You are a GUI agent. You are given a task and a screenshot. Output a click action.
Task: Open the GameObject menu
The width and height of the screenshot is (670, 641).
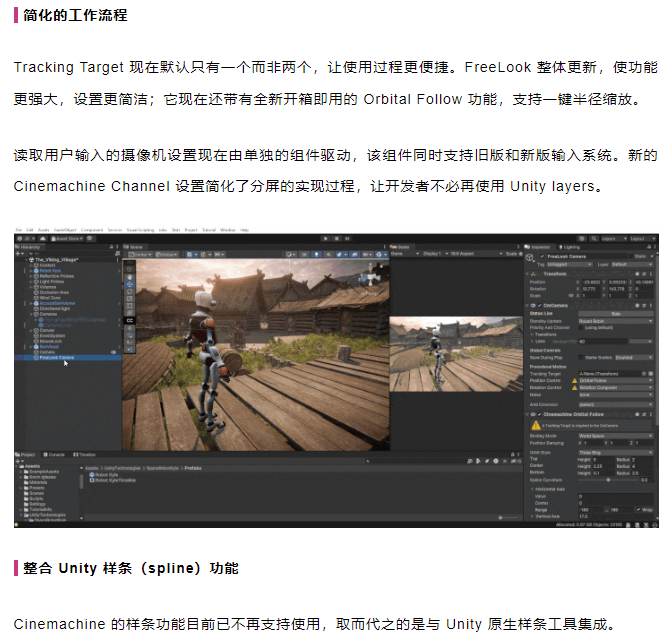(65, 230)
